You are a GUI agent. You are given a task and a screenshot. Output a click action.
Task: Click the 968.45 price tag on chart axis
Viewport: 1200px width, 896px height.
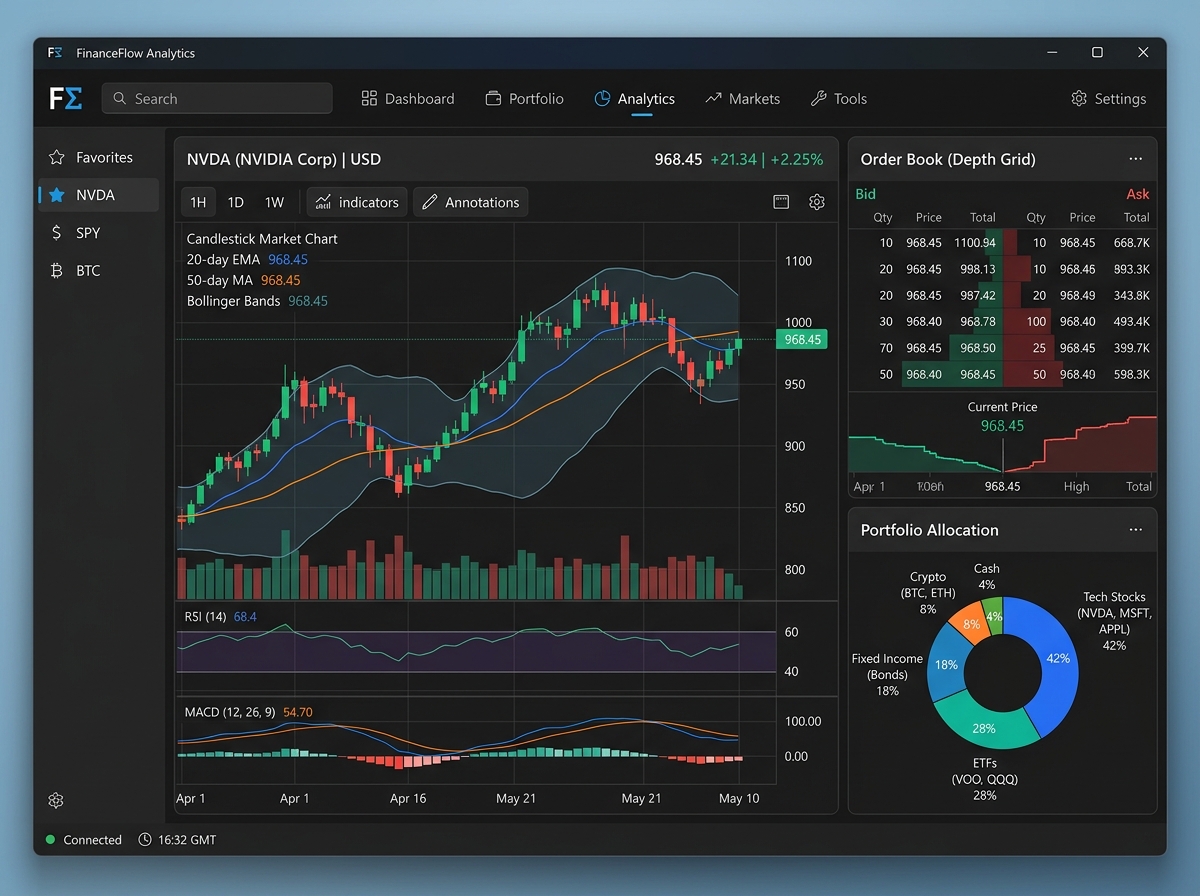coord(802,340)
